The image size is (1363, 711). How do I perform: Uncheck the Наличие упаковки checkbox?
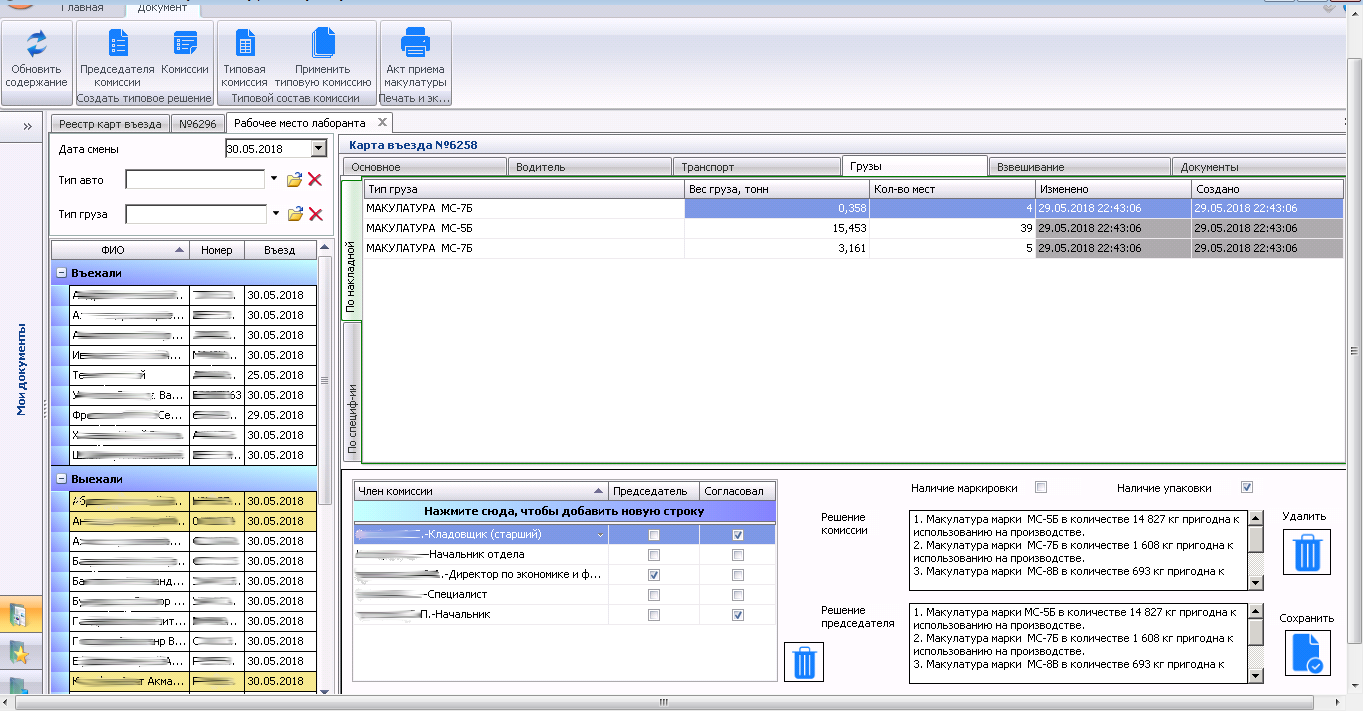click(x=1246, y=488)
